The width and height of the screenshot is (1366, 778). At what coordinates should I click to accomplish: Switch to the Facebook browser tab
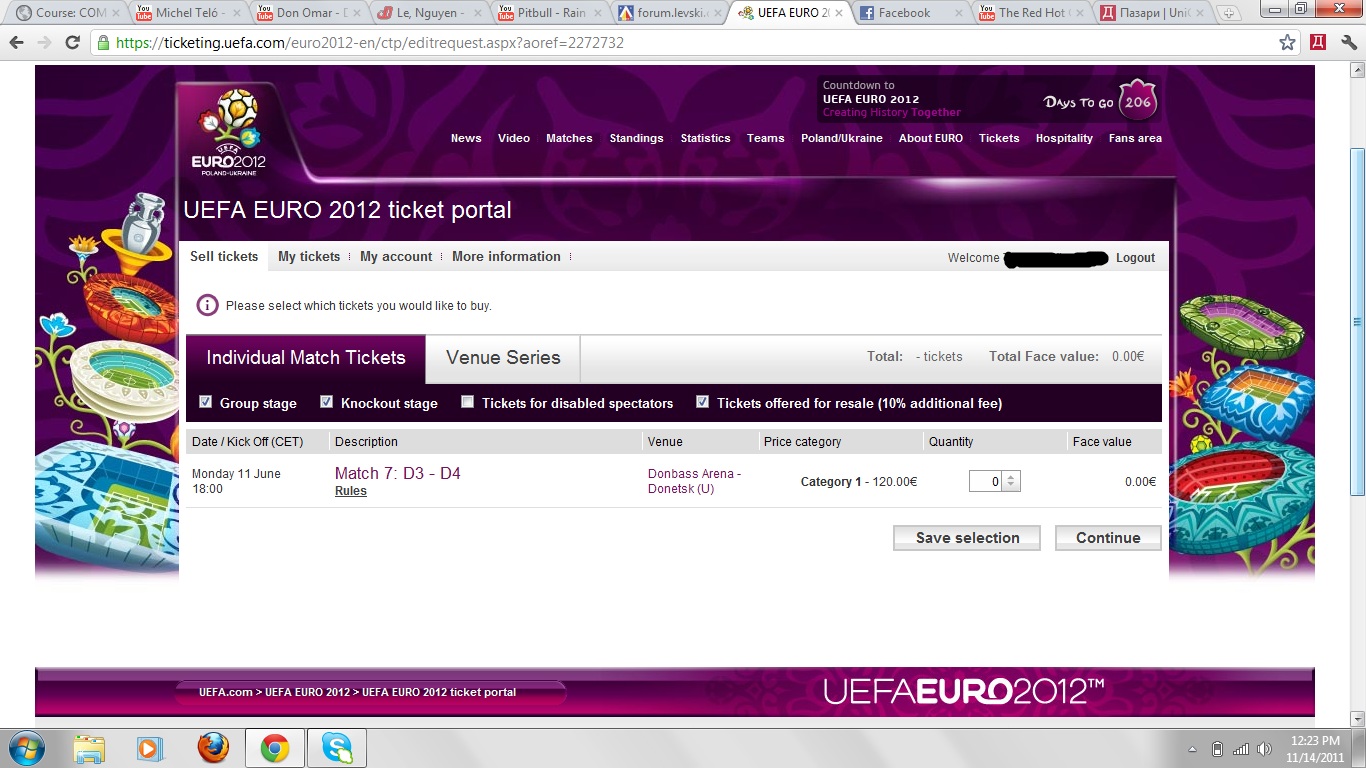[911, 13]
